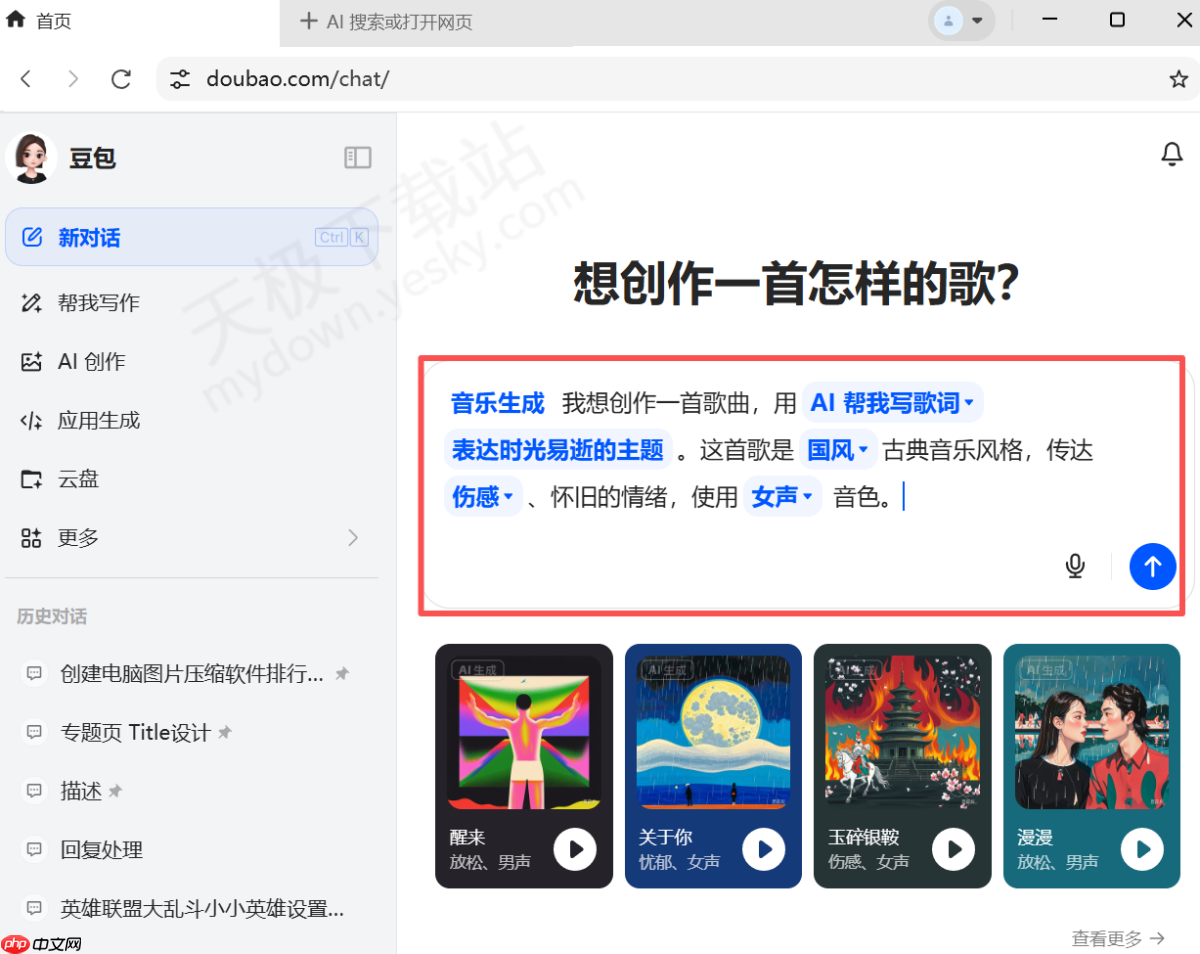
Task: Start 新对话 in sidebar
Action: coord(191,237)
